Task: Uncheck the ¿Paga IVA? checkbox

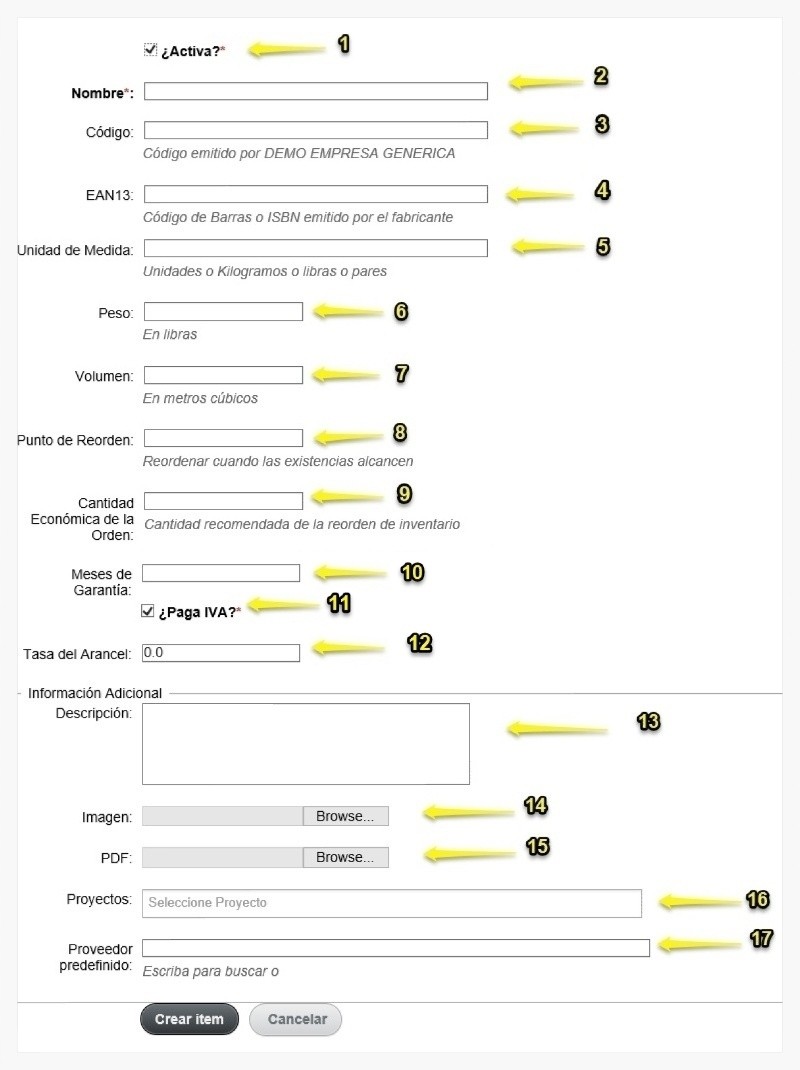Action: click(x=147, y=611)
